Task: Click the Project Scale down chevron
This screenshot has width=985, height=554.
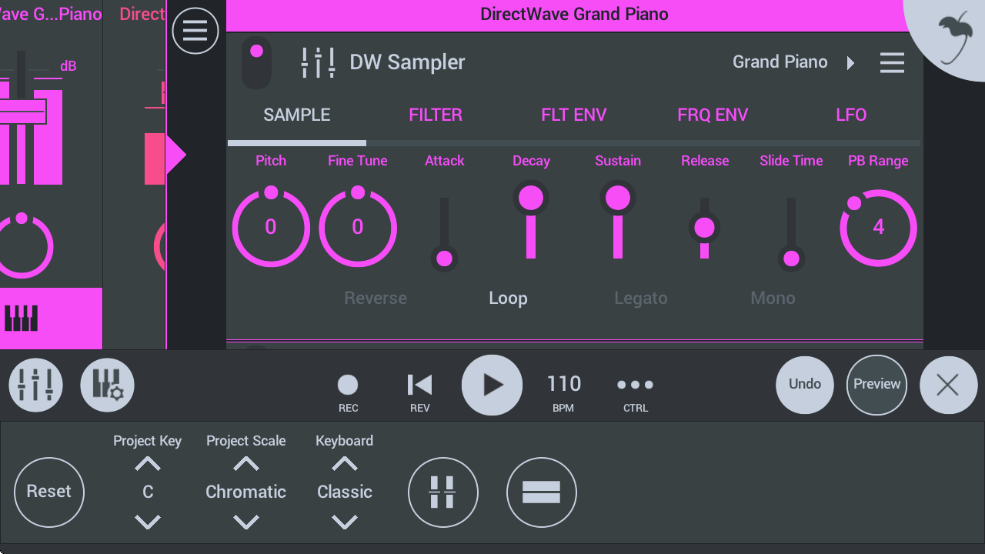Action: (246, 521)
